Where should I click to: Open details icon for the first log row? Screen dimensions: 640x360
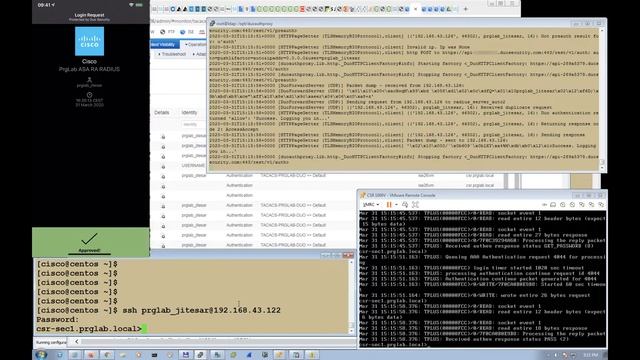[x=163, y=137]
